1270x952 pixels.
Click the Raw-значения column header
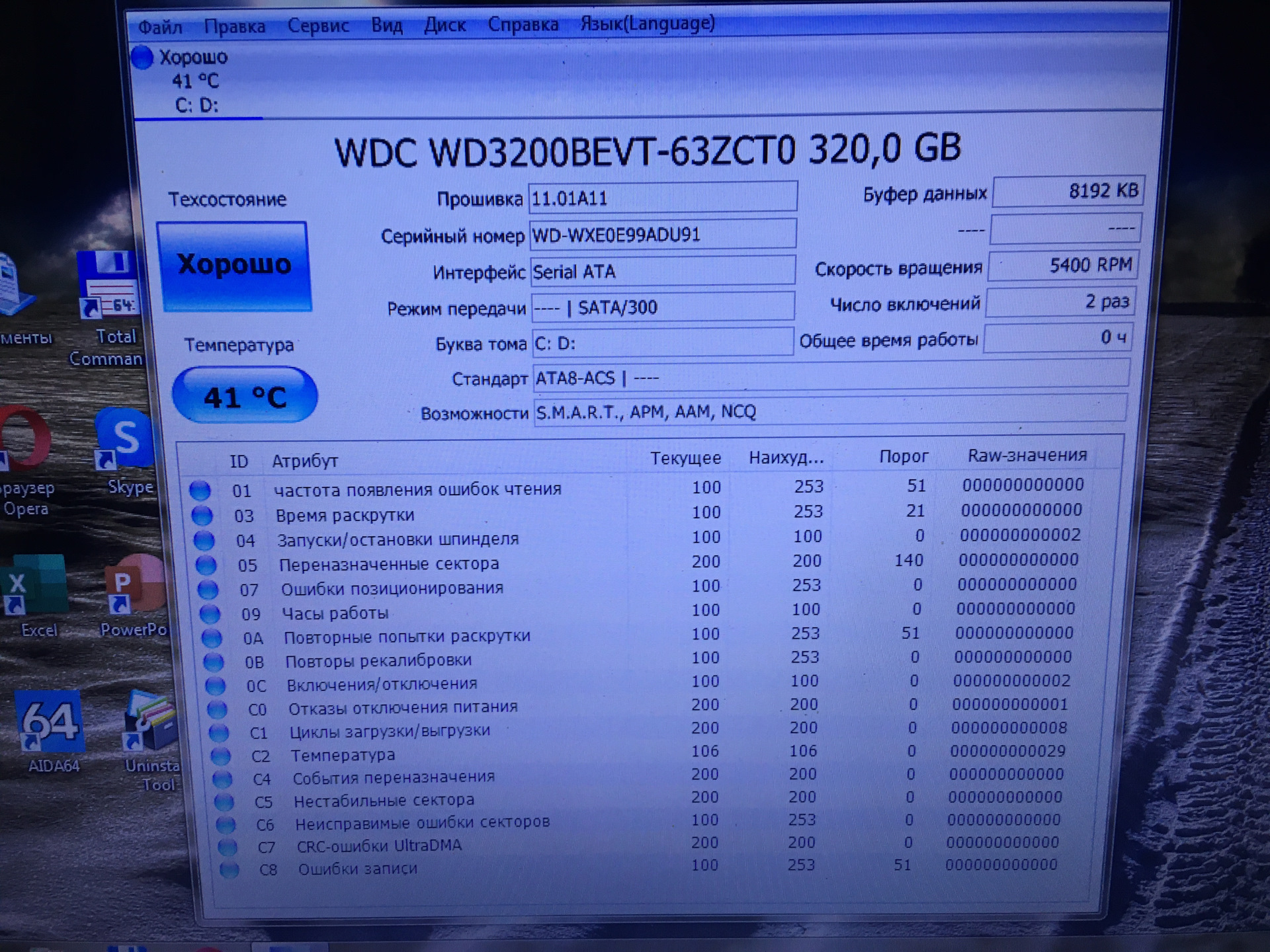click(x=1027, y=455)
